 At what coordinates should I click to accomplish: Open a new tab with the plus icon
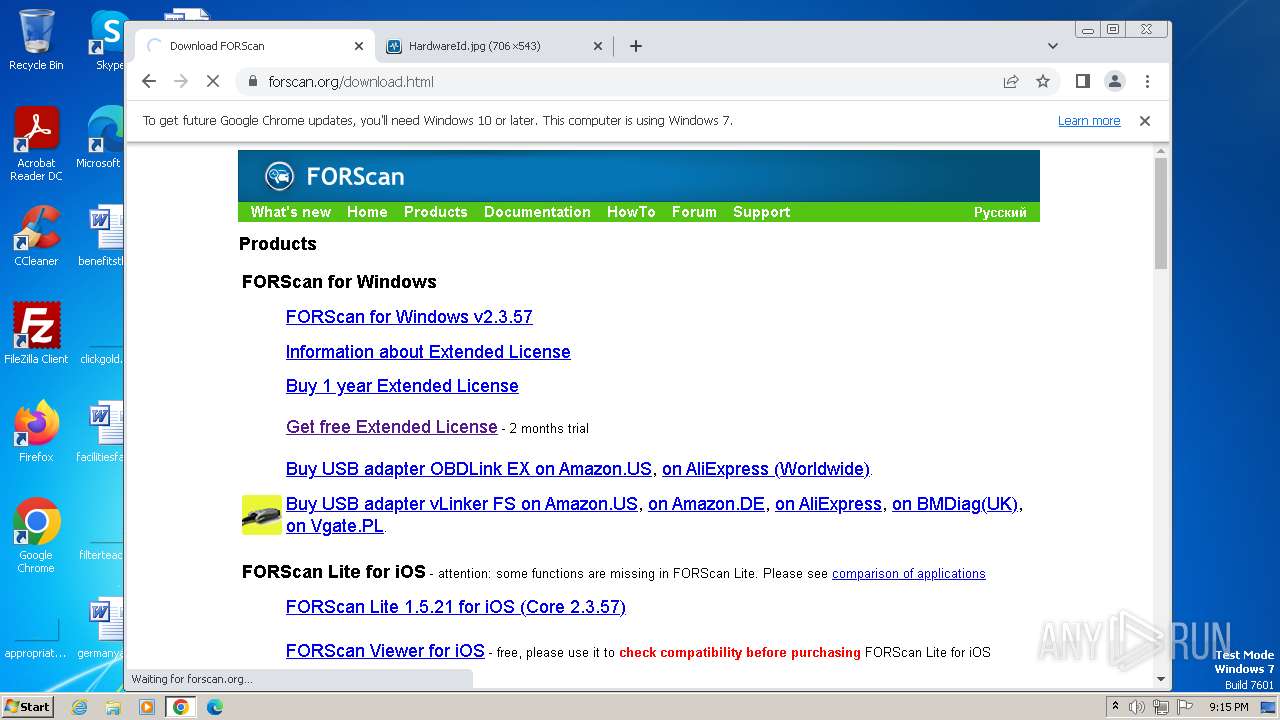[636, 46]
